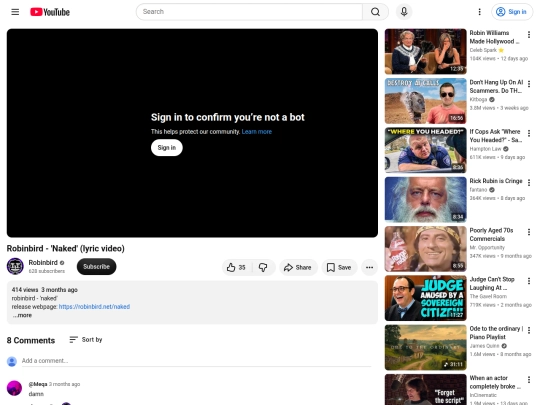Open options menu for When an actor video

click(x=529, y=380)
